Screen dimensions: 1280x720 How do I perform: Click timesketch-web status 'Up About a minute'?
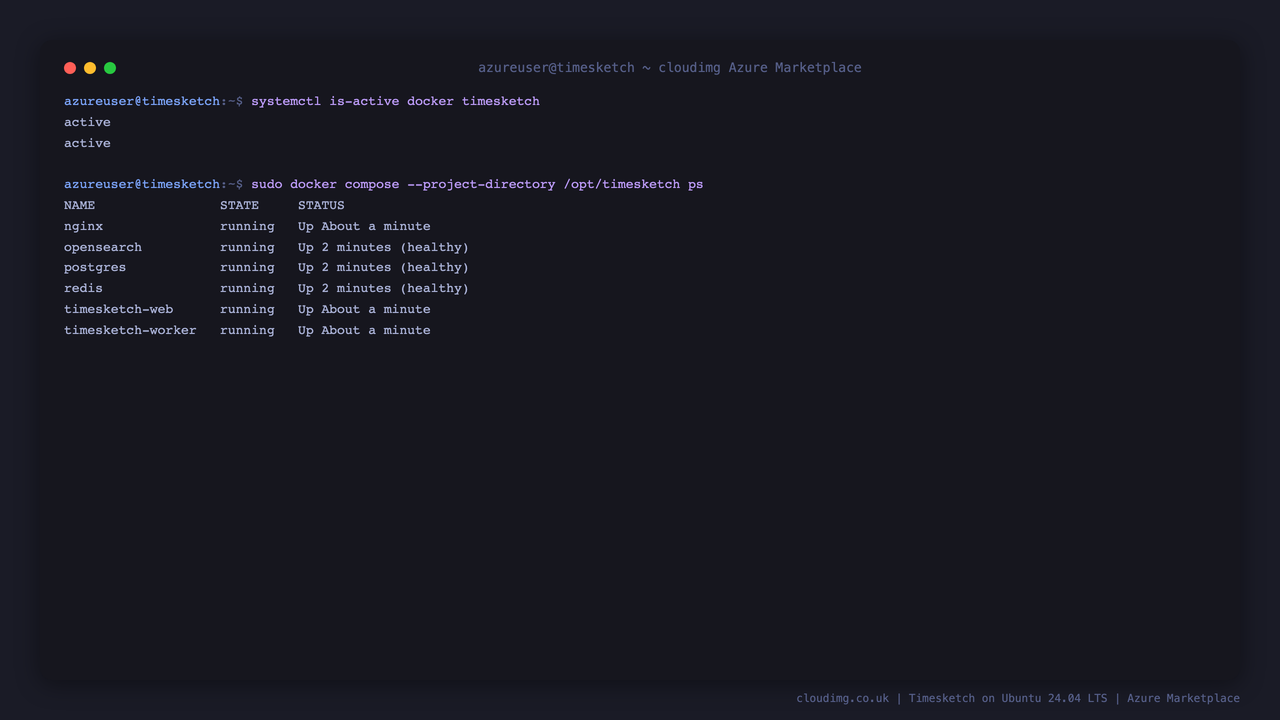coord(364,309)
